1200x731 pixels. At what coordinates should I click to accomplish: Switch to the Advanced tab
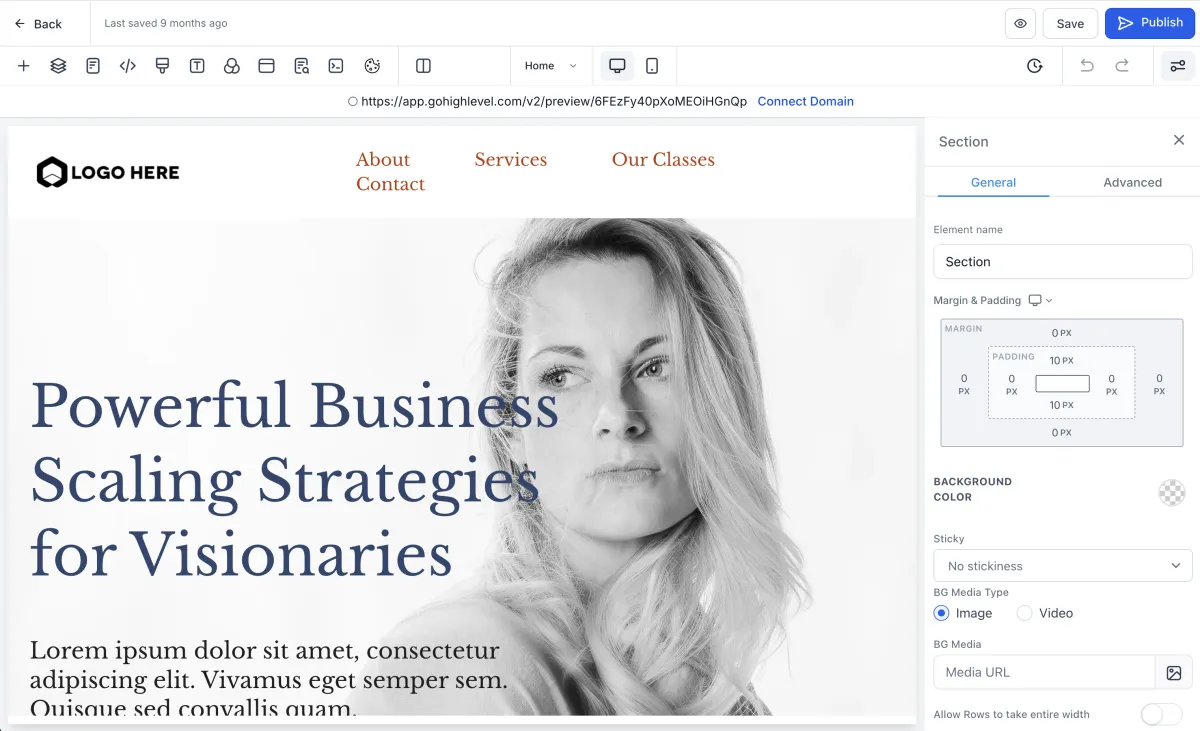(1132, 182)
